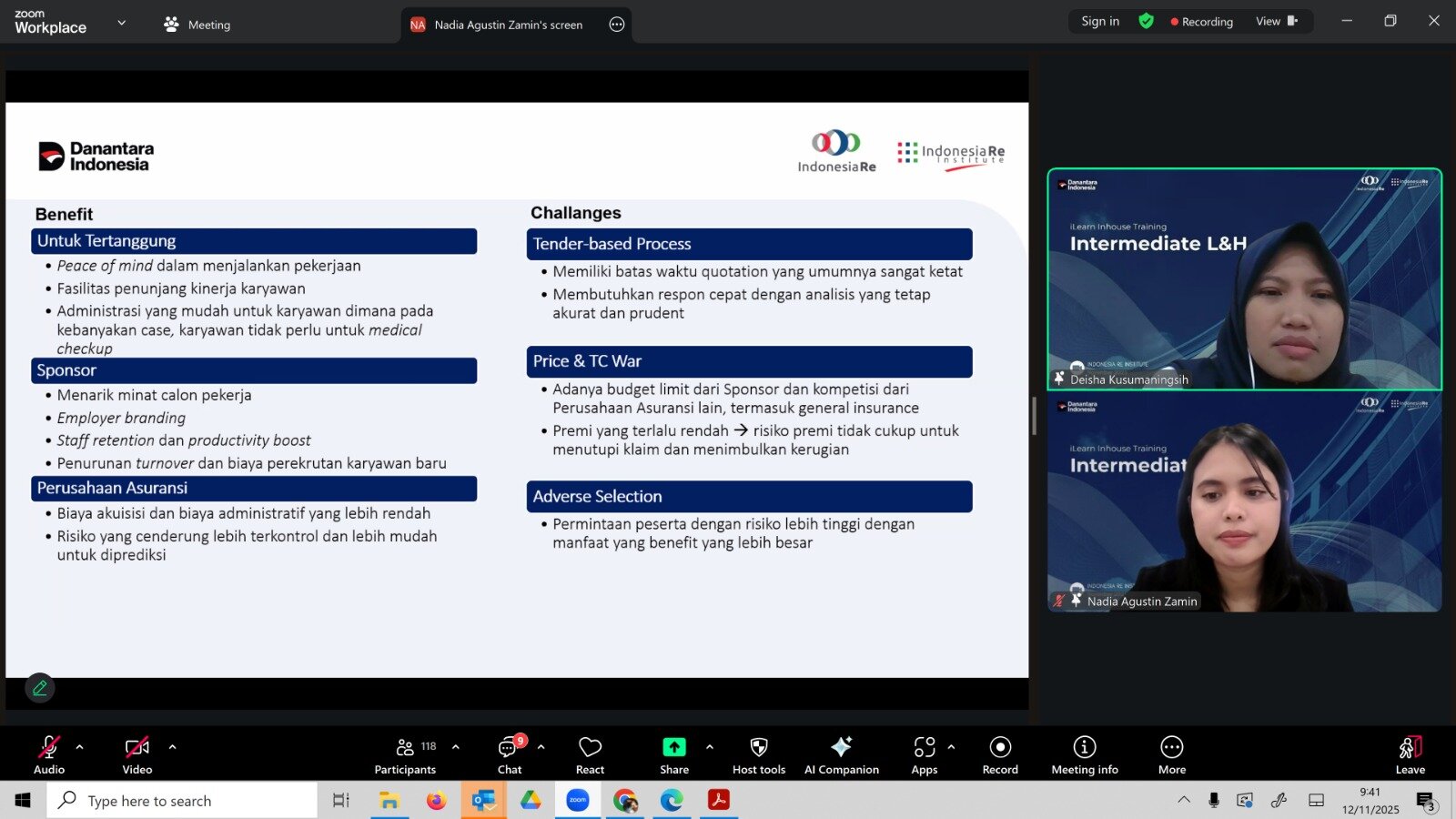1456x819 pixels.
Task: Expand audio options arrow beside Audio
Action: point(80,747)
